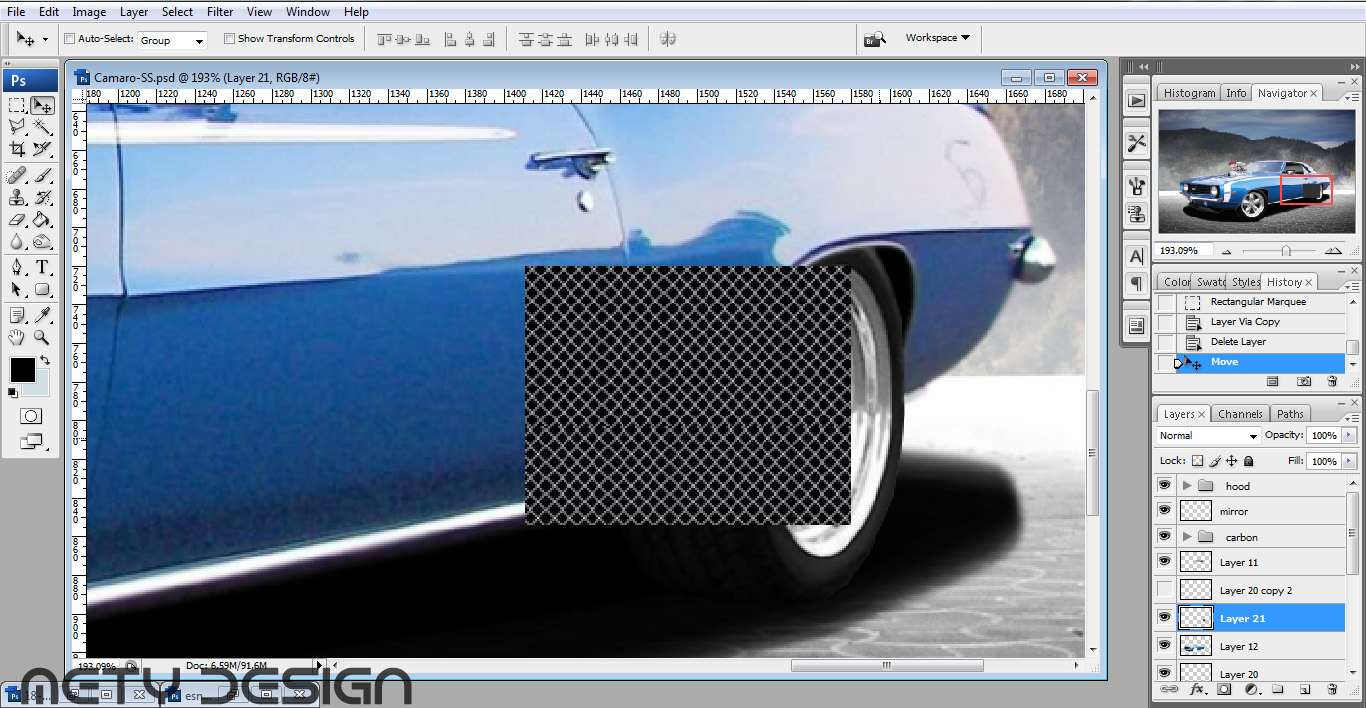The width and height of the screenshot is (1366, 708).
Task: Select the Zoom magnifier tool
Action: coord(42,338)
